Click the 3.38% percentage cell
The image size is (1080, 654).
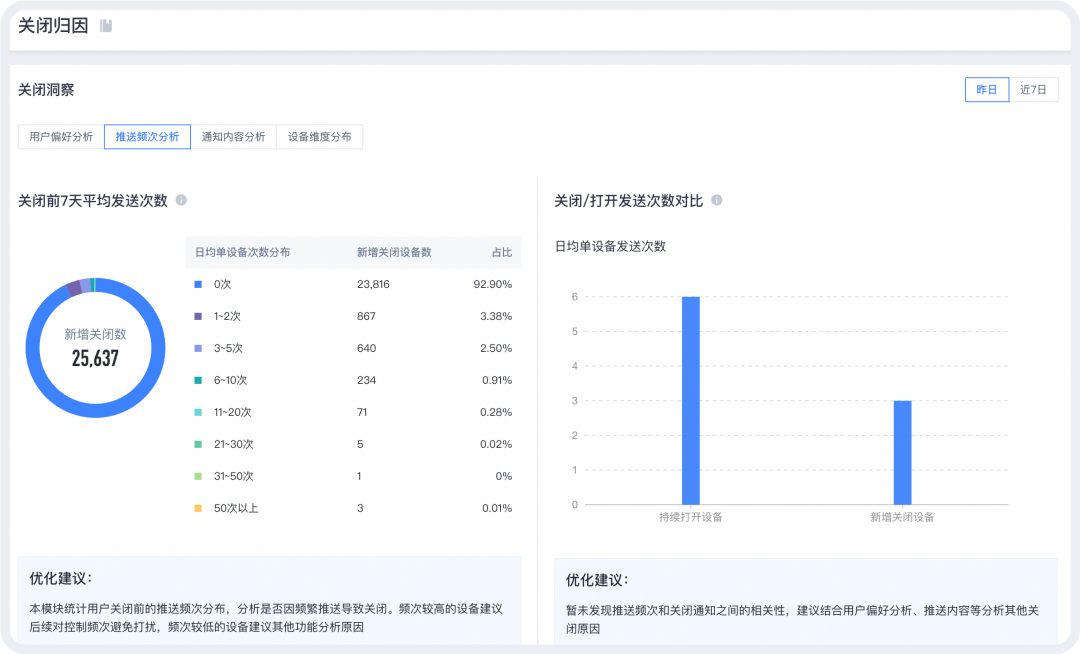click(x=496, y=316)
